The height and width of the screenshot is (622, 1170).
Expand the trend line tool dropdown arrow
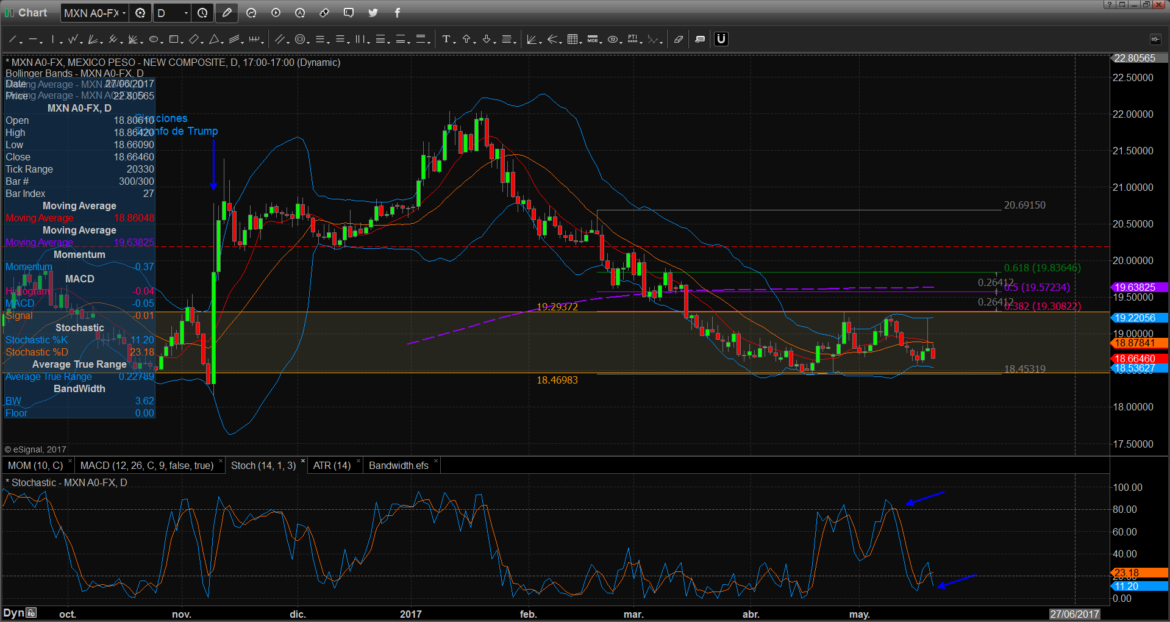coord(21,42)
